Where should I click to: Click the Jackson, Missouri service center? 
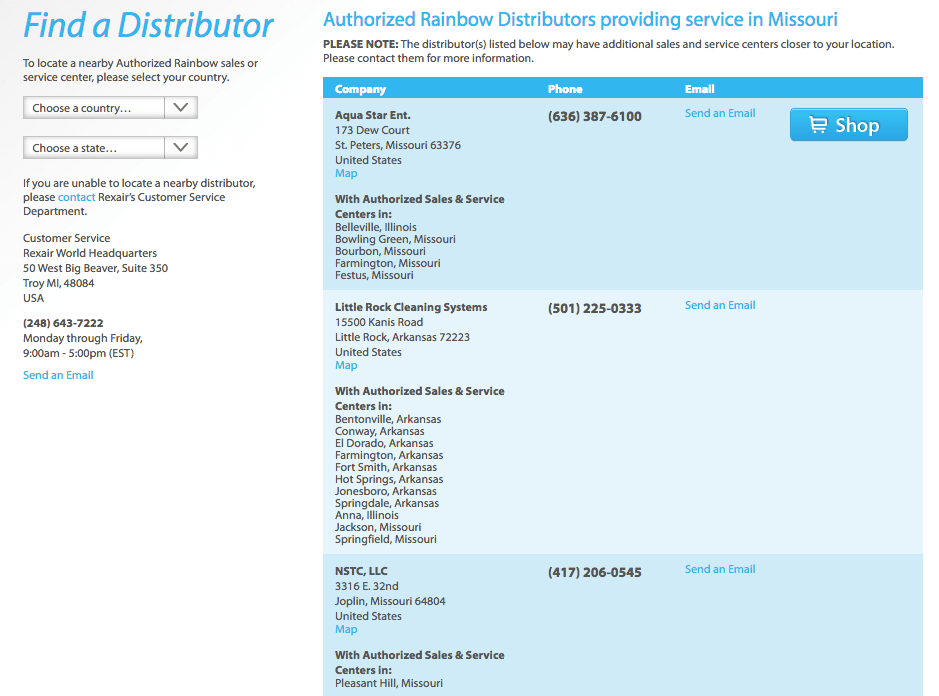(x=378, y=527)
